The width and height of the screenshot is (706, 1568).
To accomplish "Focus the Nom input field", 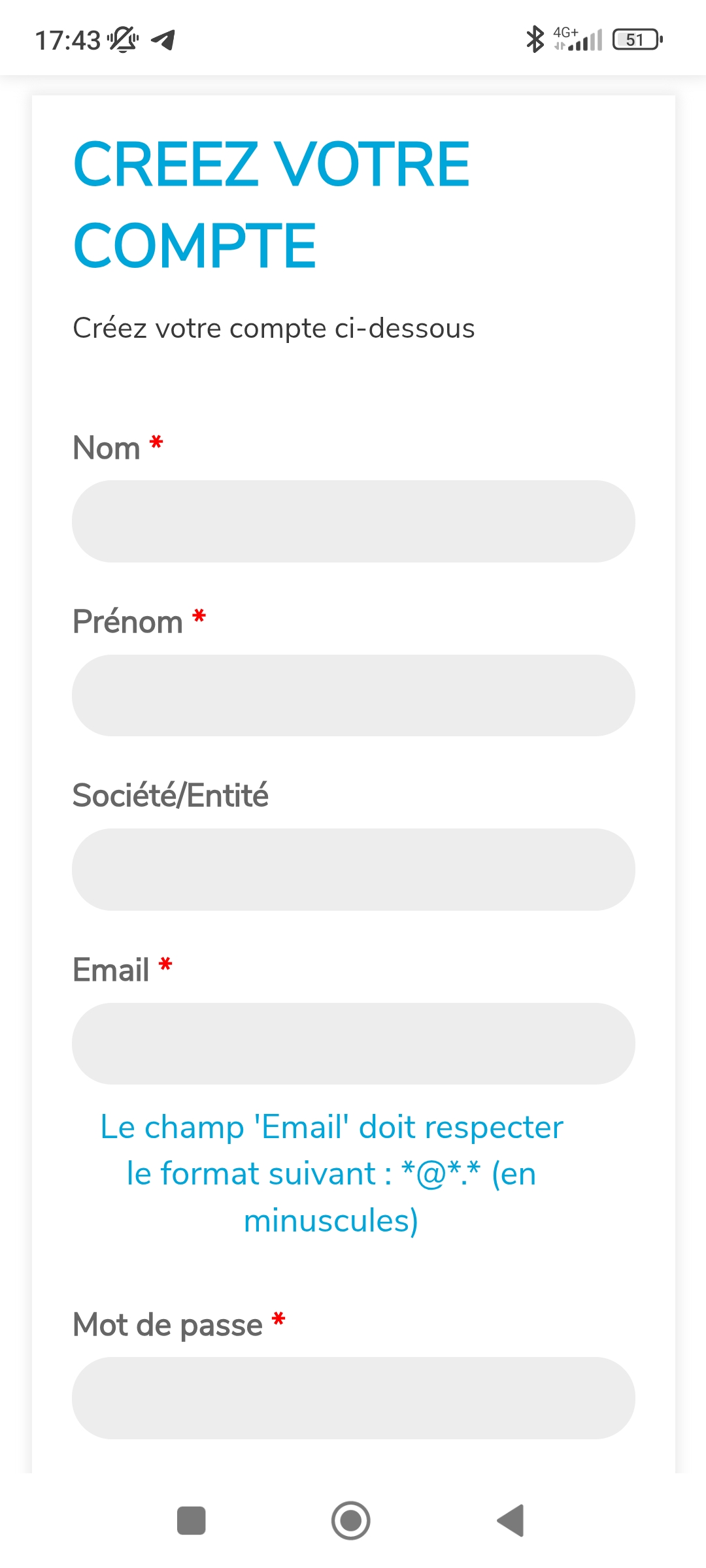I will (x=353, y=521).
